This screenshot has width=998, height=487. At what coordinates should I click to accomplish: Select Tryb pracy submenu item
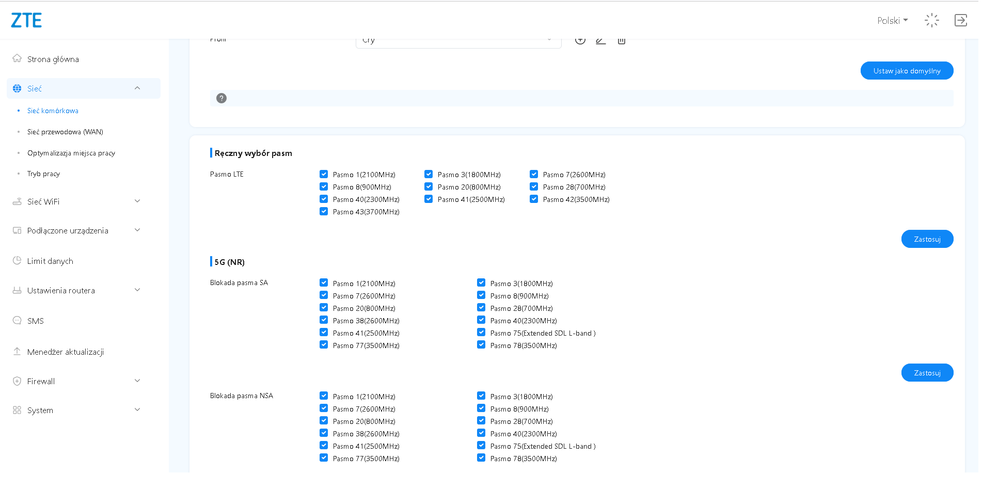click(43, 174)
